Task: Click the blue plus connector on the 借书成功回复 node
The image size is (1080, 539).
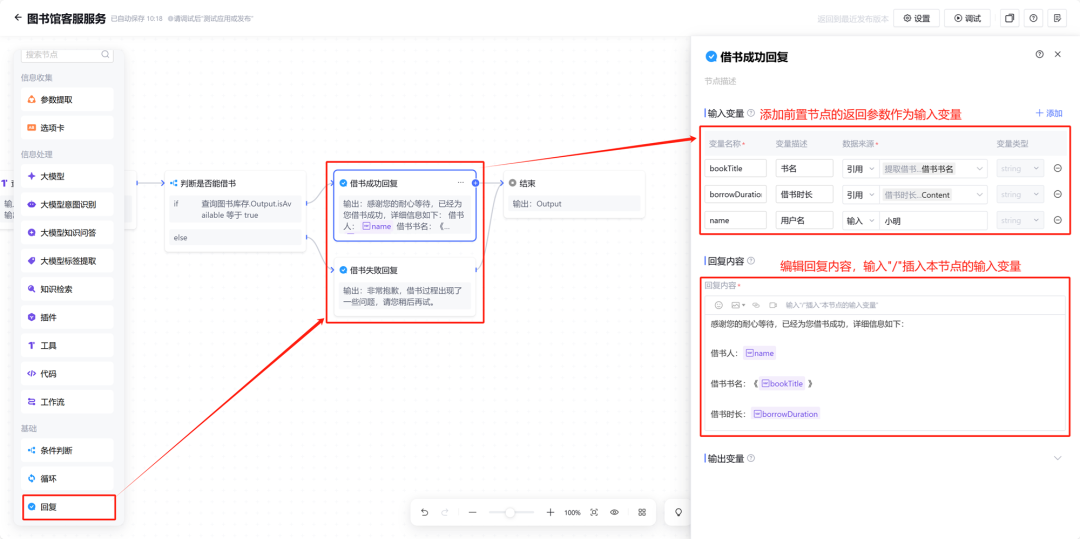Action: pyautogui.click(x=475, y=183)
